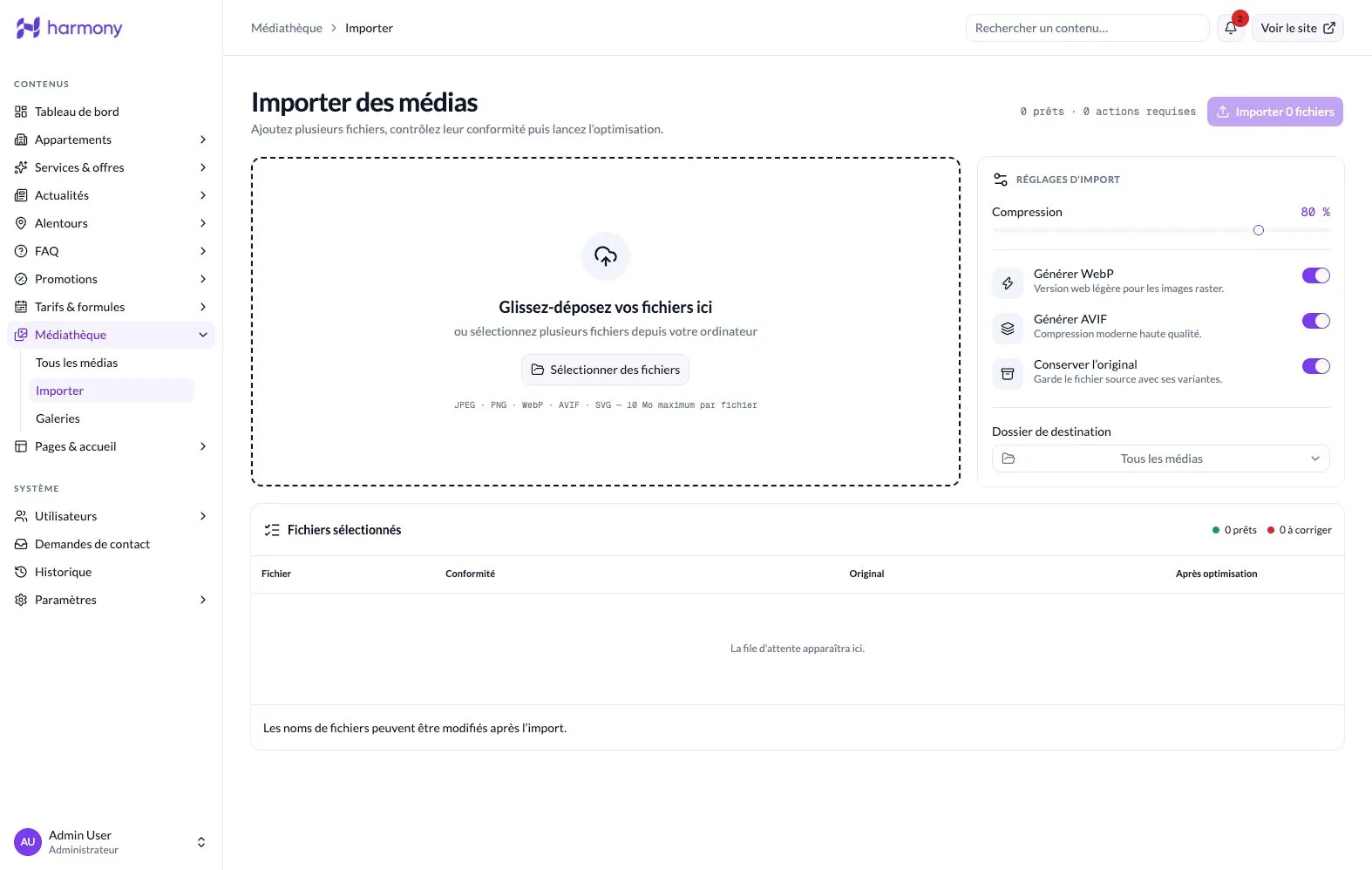Click the FAQ question mark icon
This screenshot has height=870, width=1372.
click(x=21, y=251)
